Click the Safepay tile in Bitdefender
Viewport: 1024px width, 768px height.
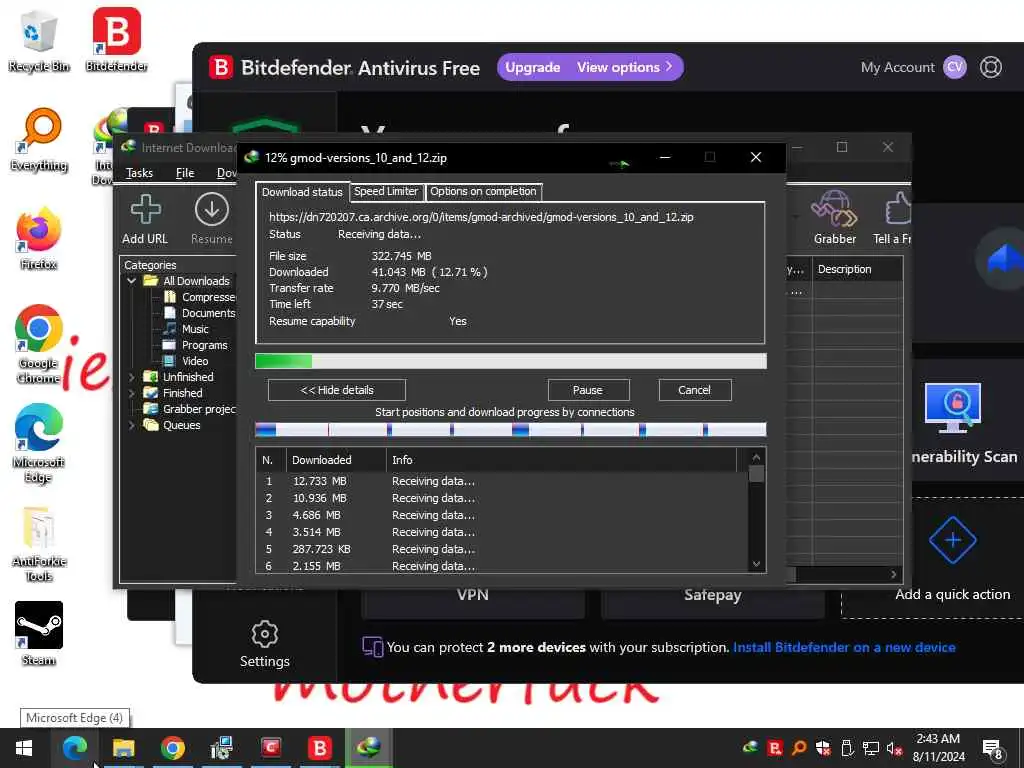pos(712,598)
